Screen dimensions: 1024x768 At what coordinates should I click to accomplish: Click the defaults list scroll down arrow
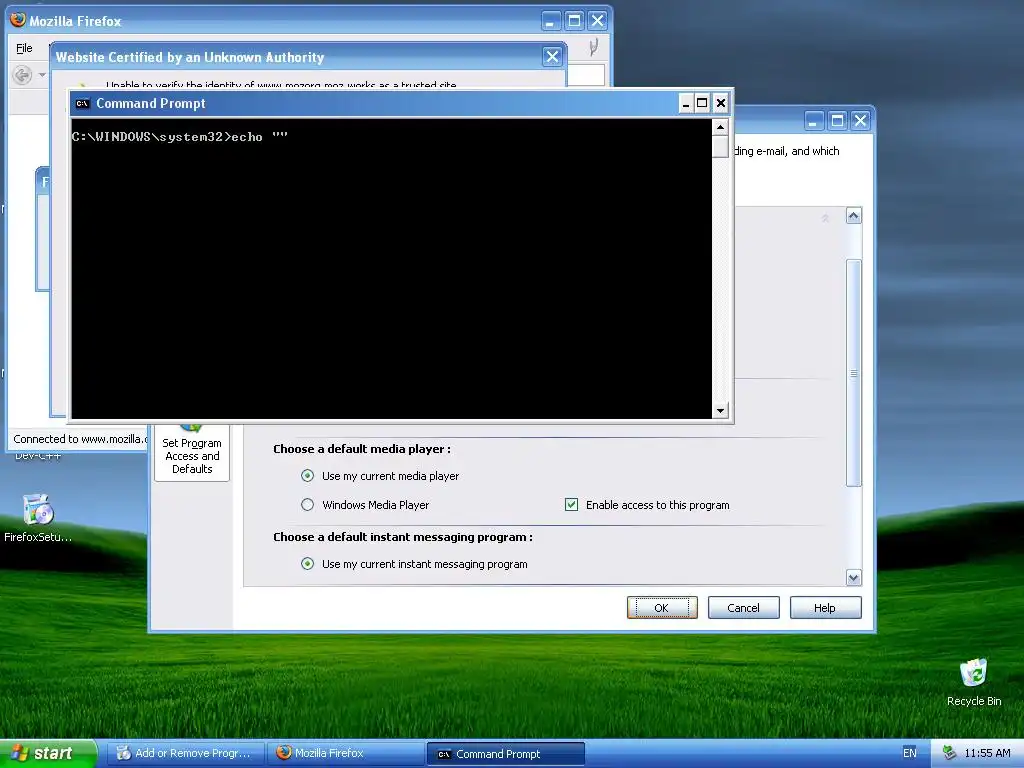[854, 577]
